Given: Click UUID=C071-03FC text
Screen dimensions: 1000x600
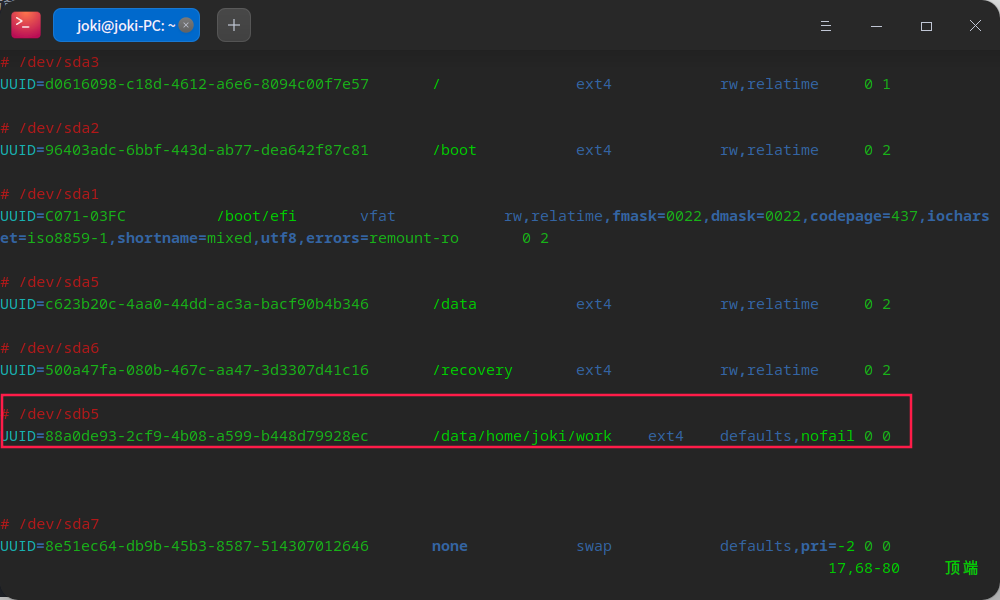Looking at the screenshot, I should pos(63,216).
